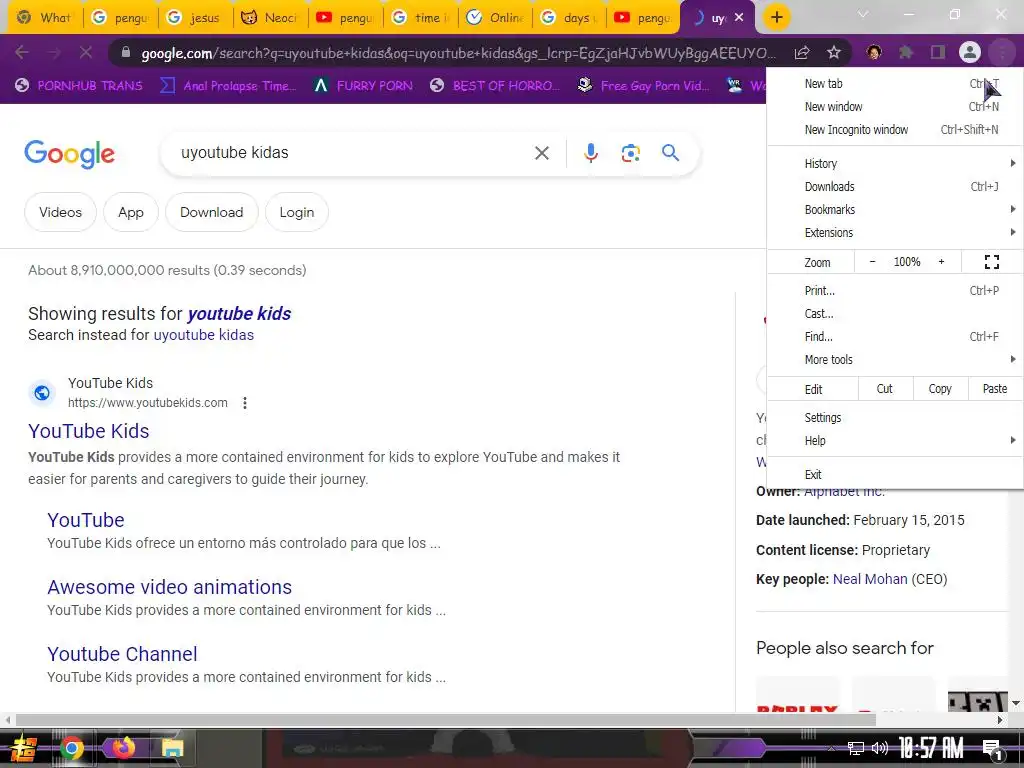Expand the Extensions submenu

point(895,232)
